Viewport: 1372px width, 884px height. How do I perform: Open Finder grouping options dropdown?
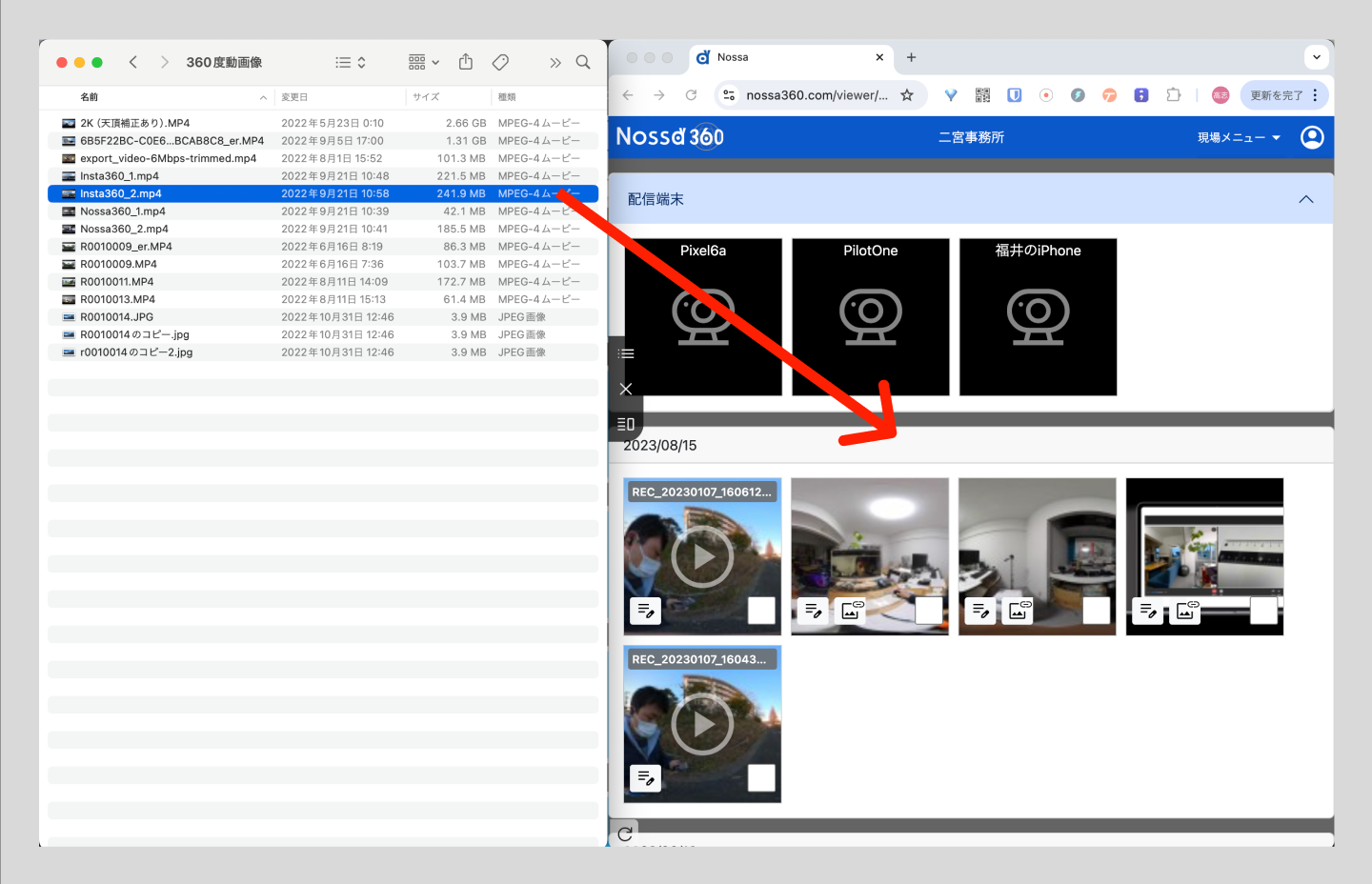click(x=423, y=62)
